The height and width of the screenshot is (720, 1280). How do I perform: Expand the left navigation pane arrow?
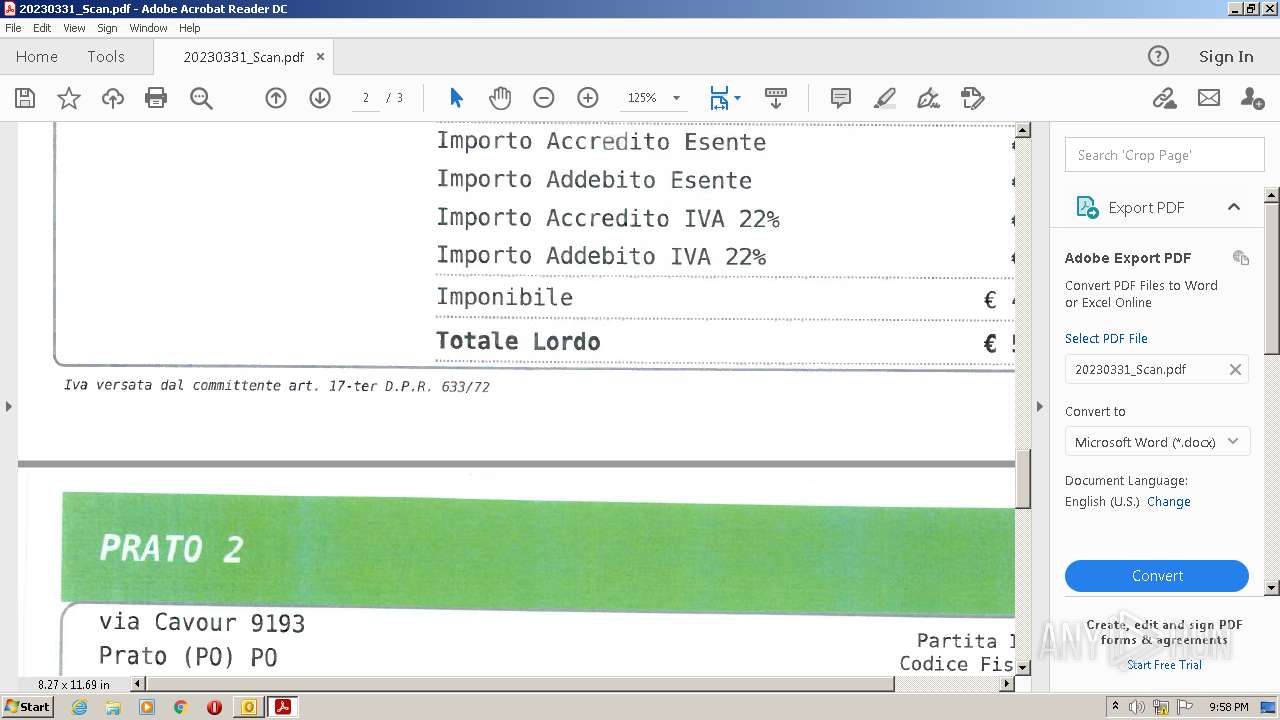click(9, 406)
